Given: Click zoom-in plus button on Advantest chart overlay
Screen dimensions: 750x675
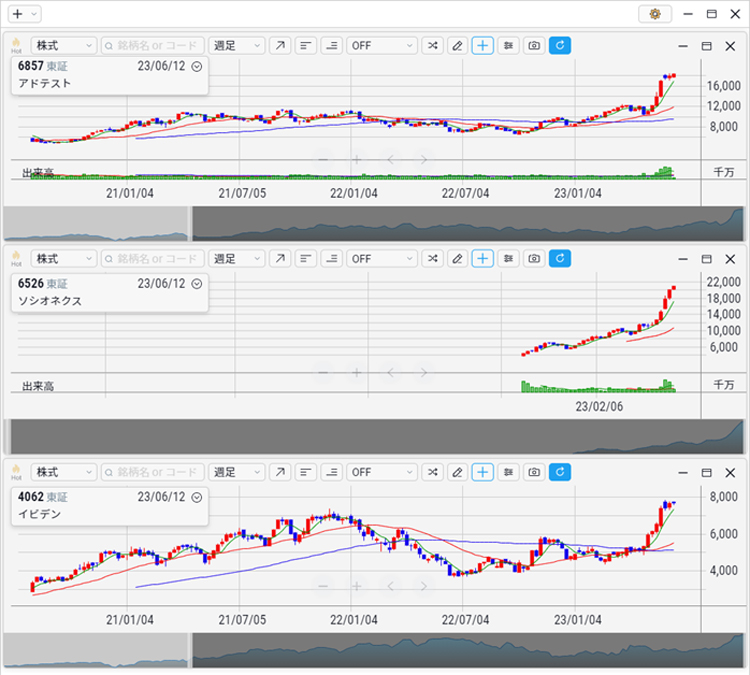Looking at the screenshot, I should coord(356,159).
